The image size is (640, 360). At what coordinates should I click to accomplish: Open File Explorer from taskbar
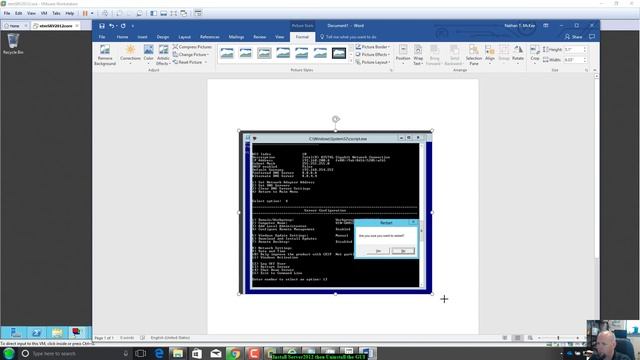178,353
